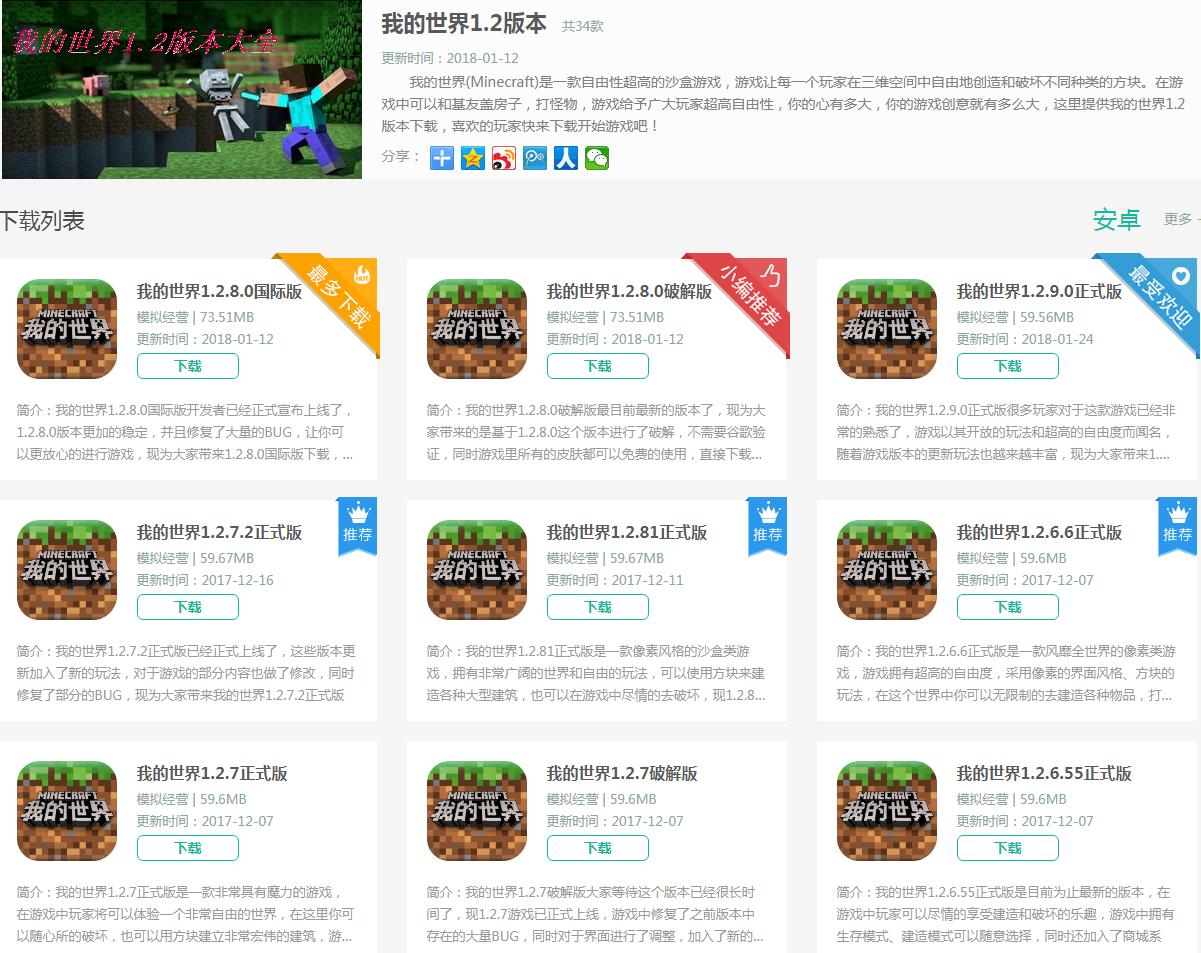Screen dimensions: 1201x953
Task: Click the 更新时间：2018-01-24 text
Action: pos(1025,339)
